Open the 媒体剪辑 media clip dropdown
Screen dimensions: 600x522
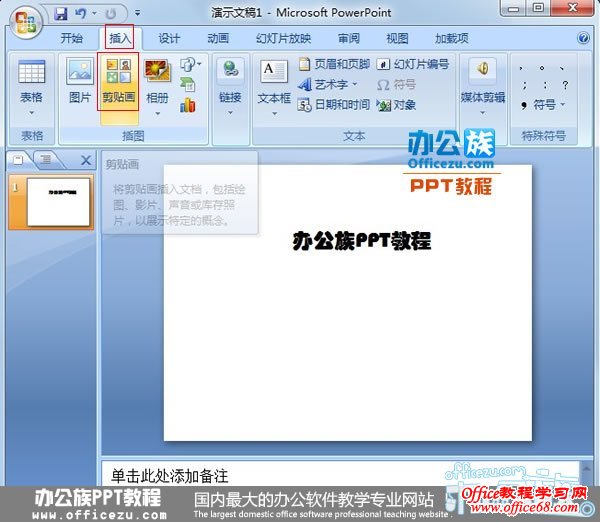pyautogui.click(x=484, y=112)
